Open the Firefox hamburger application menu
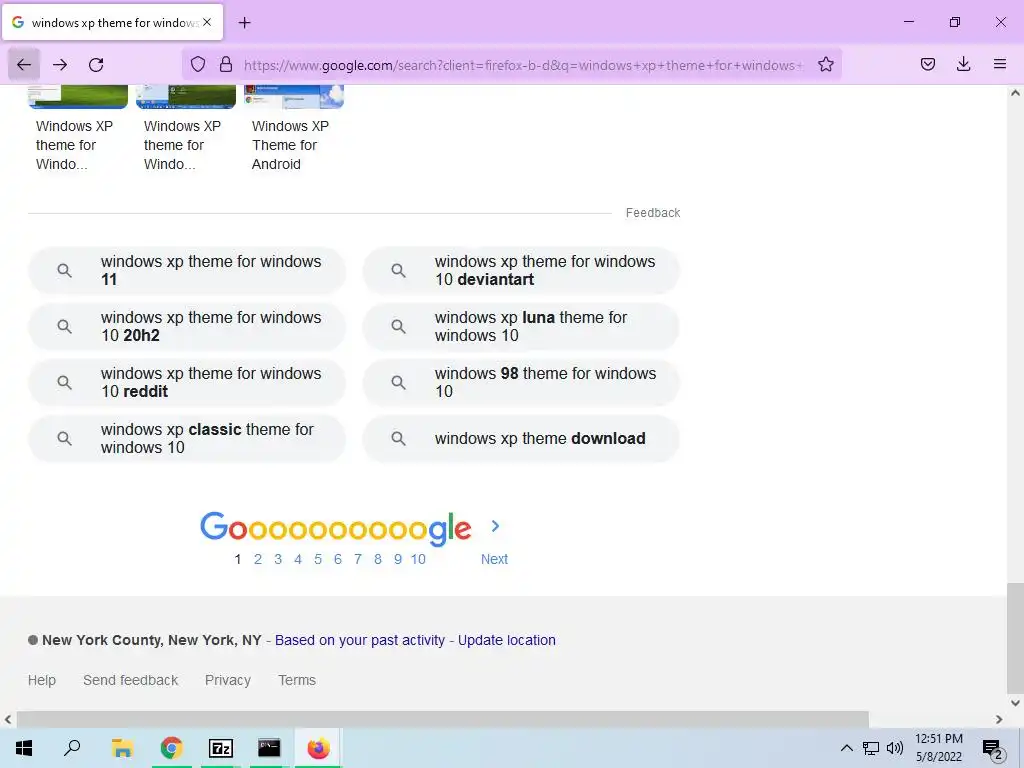1024x768 pixels. [x=1000, y=64]
